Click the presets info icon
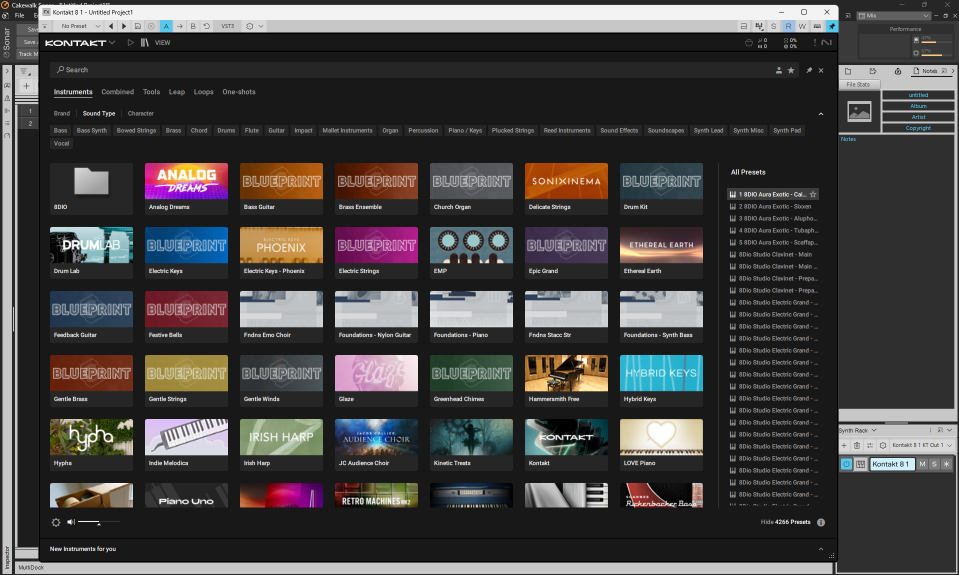Image resolution: width=959 pixels, height=575 pixels. [821, 522]
